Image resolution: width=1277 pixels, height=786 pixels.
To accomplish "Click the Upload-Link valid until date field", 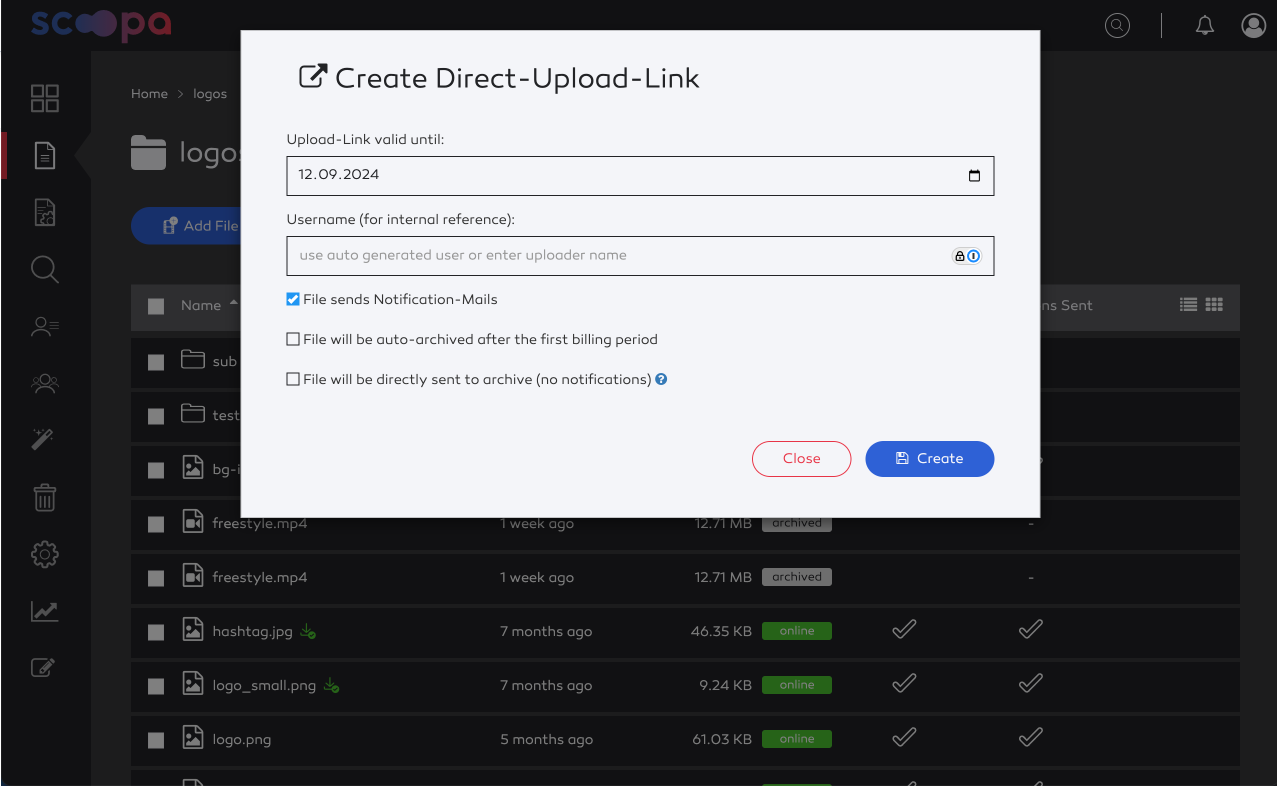I will pyautogui.click(x=640, y=176).
